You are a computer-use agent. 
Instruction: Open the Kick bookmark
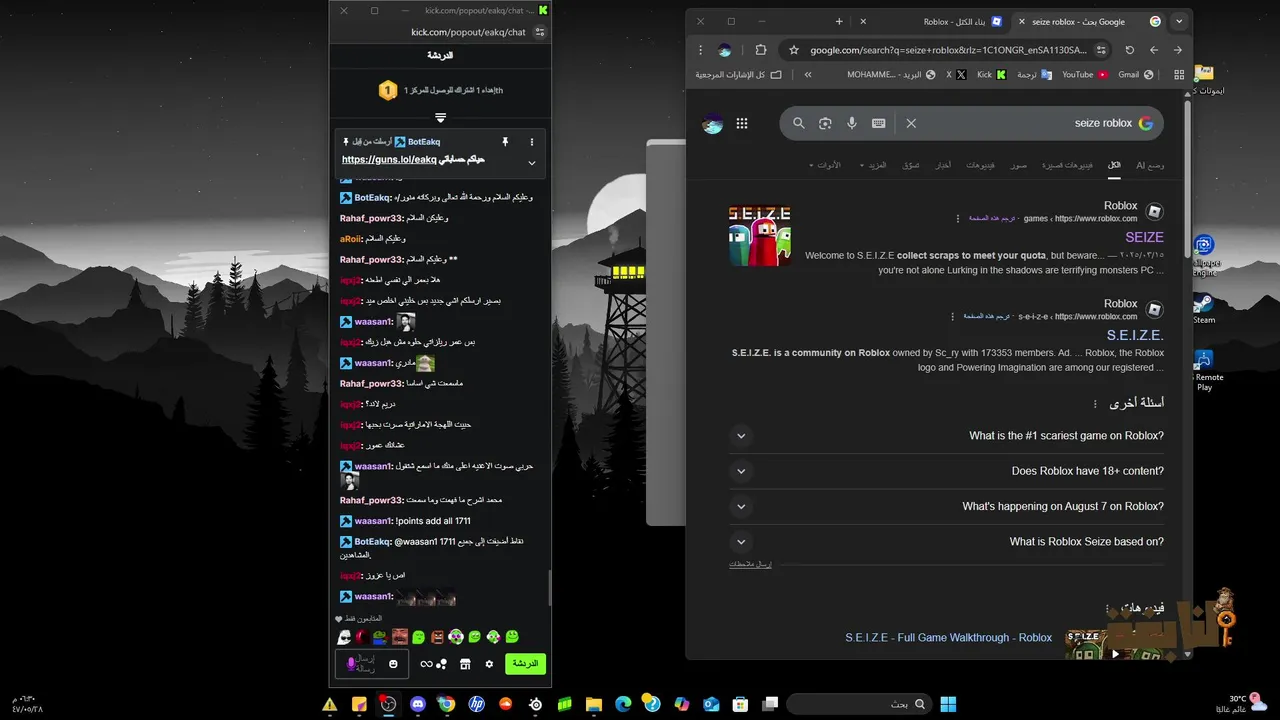992,74
